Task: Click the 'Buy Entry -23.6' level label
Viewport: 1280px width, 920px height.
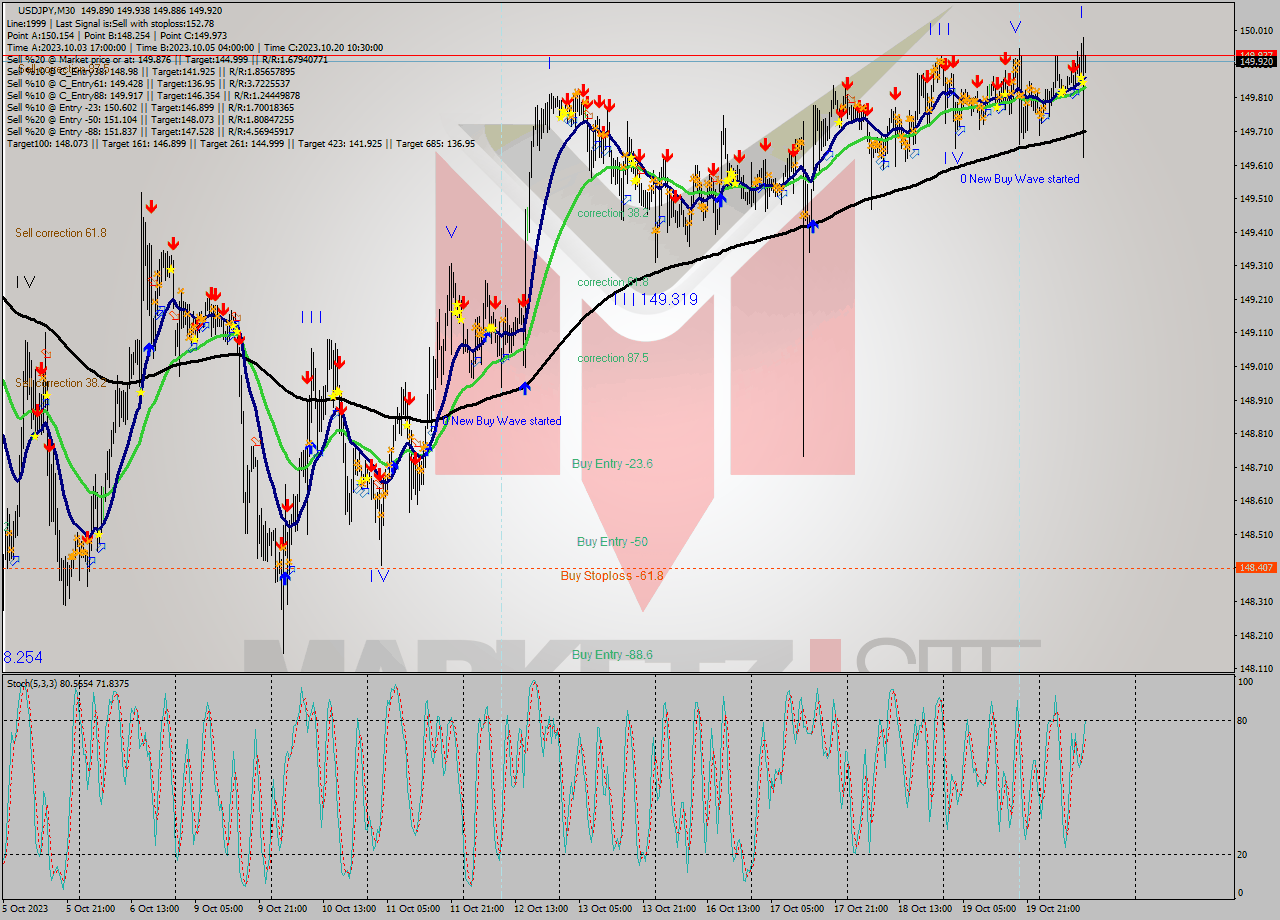Action: (612, 464)
